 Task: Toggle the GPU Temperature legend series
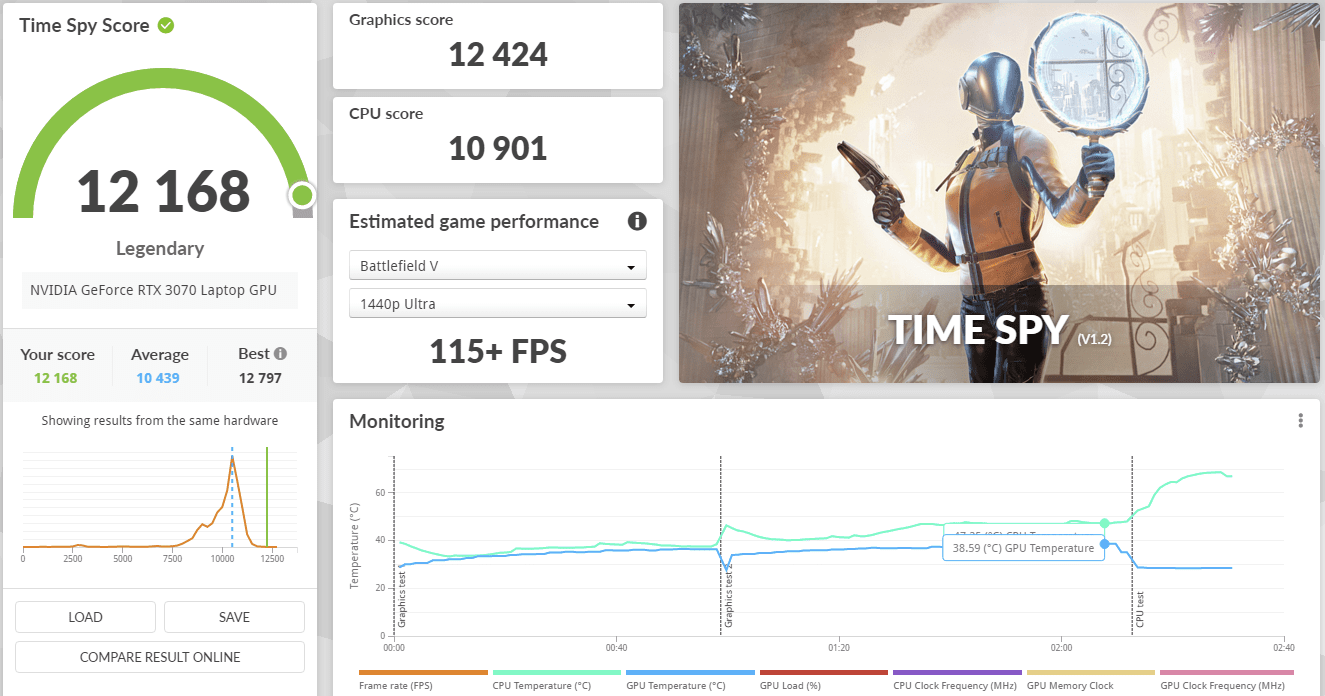click(690, 680)
